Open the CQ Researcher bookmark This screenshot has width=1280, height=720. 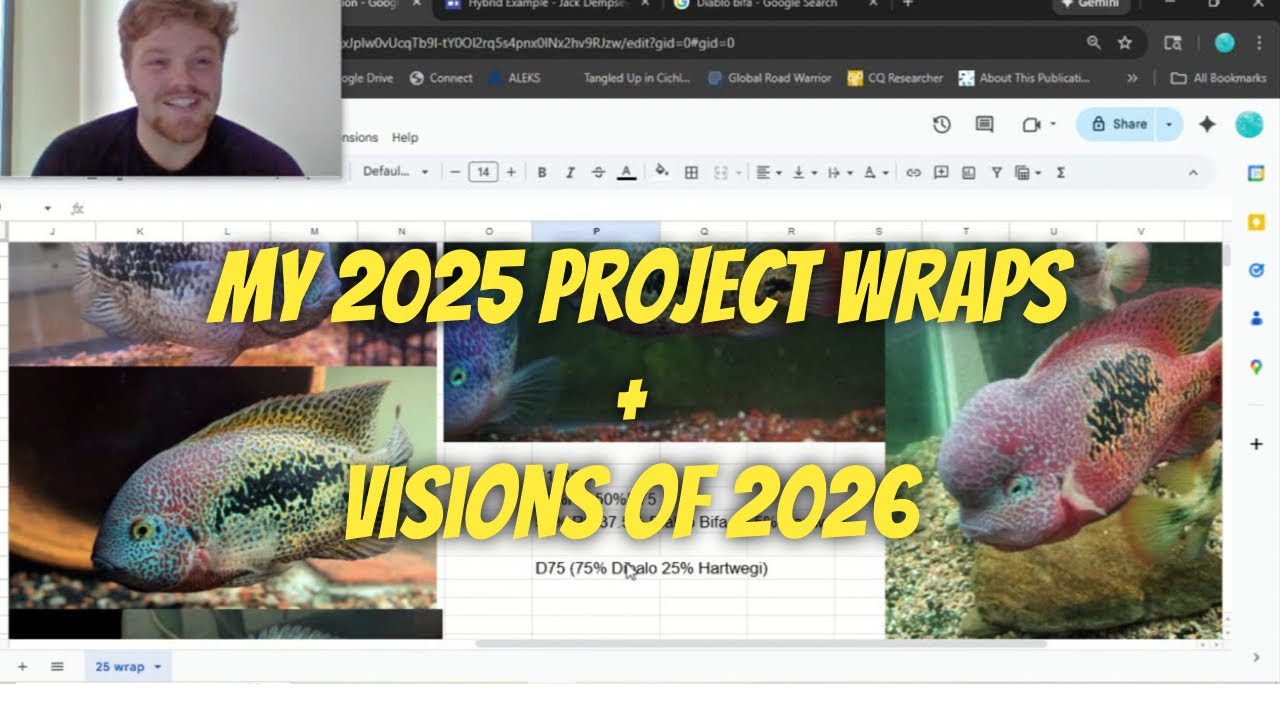tap(895, 78)
